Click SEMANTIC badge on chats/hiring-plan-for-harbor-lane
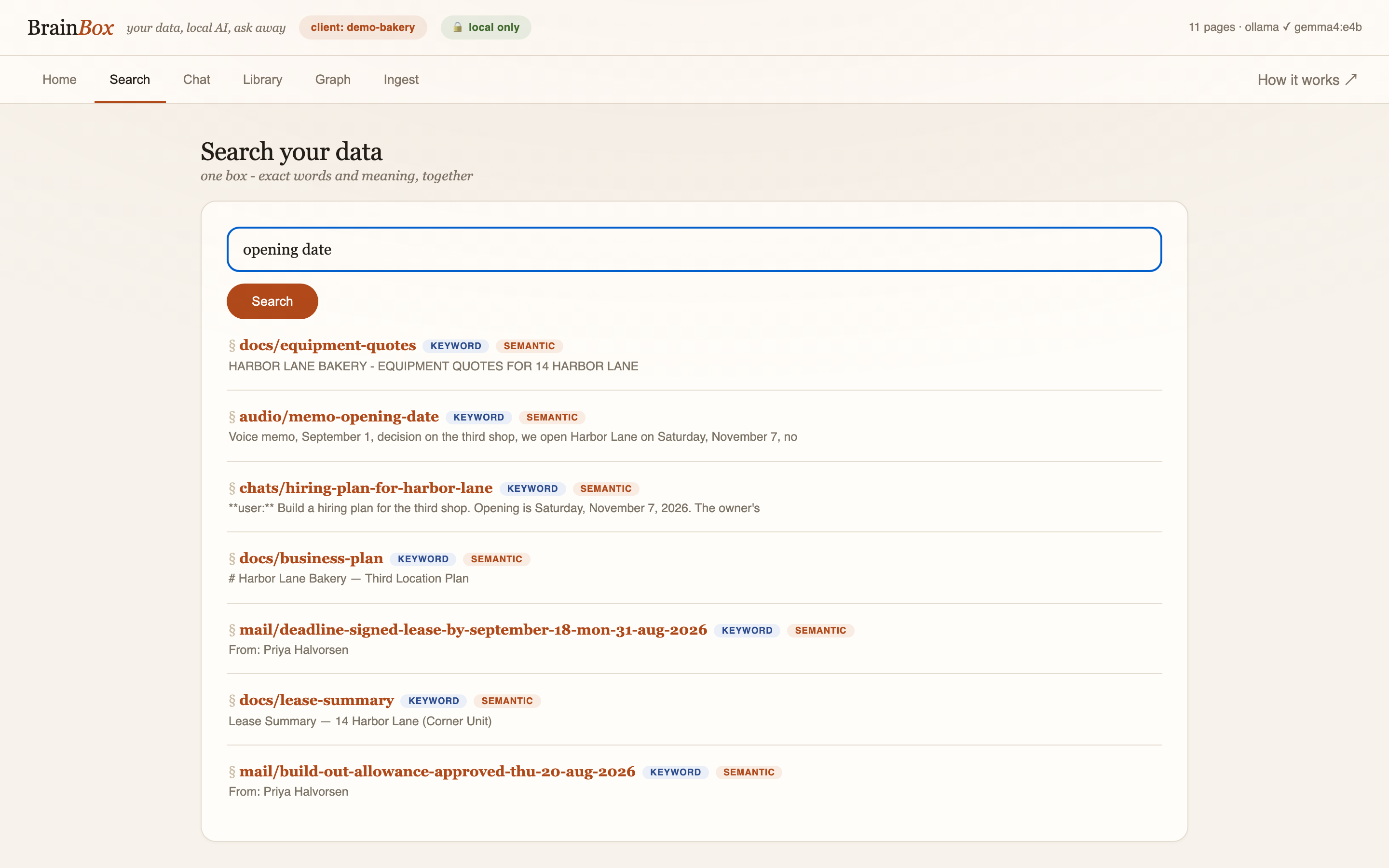Screen dimensions: 1389x868 point(606,488)
